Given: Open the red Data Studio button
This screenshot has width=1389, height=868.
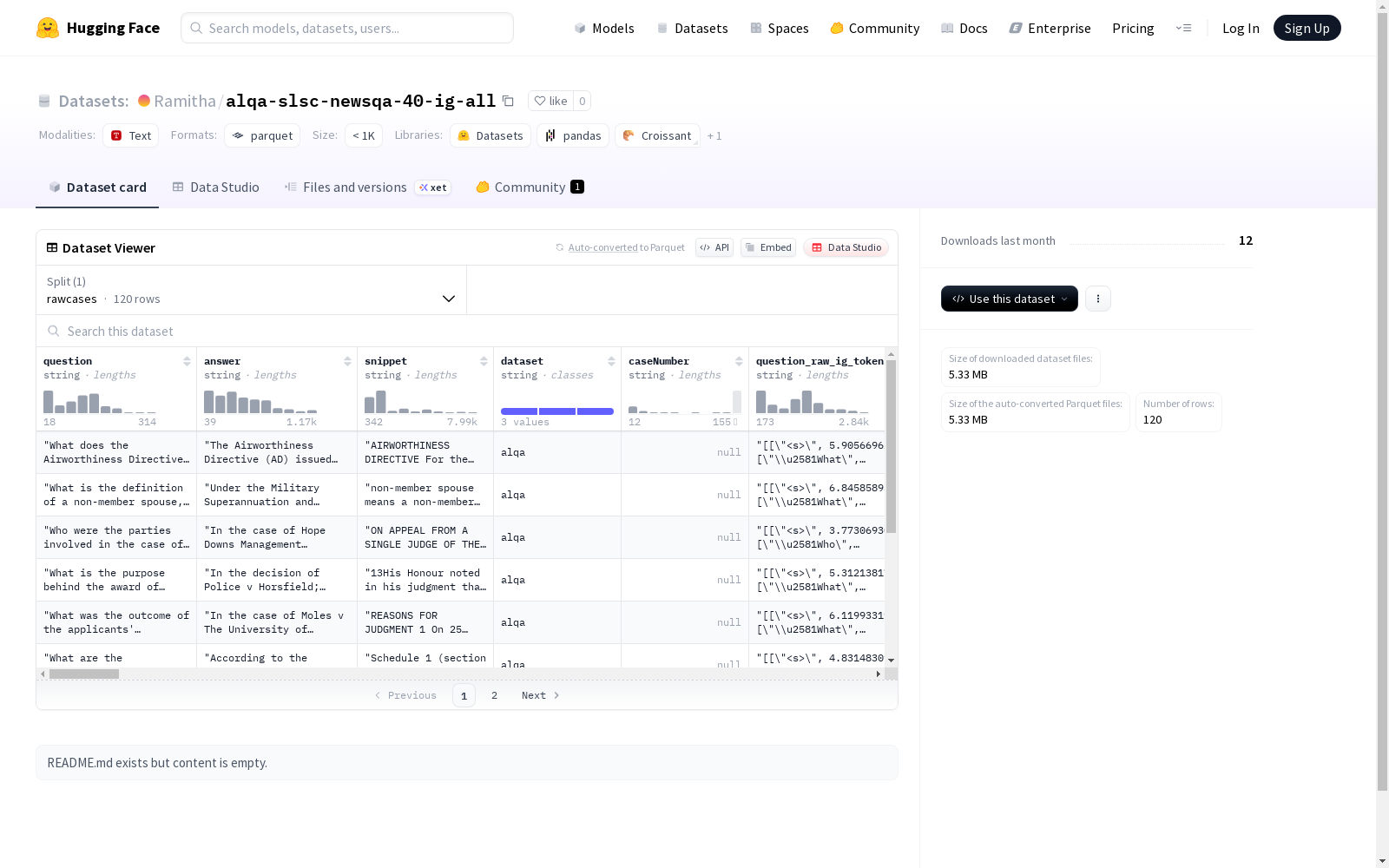Looking at the screenshot, I should [846, 247].
